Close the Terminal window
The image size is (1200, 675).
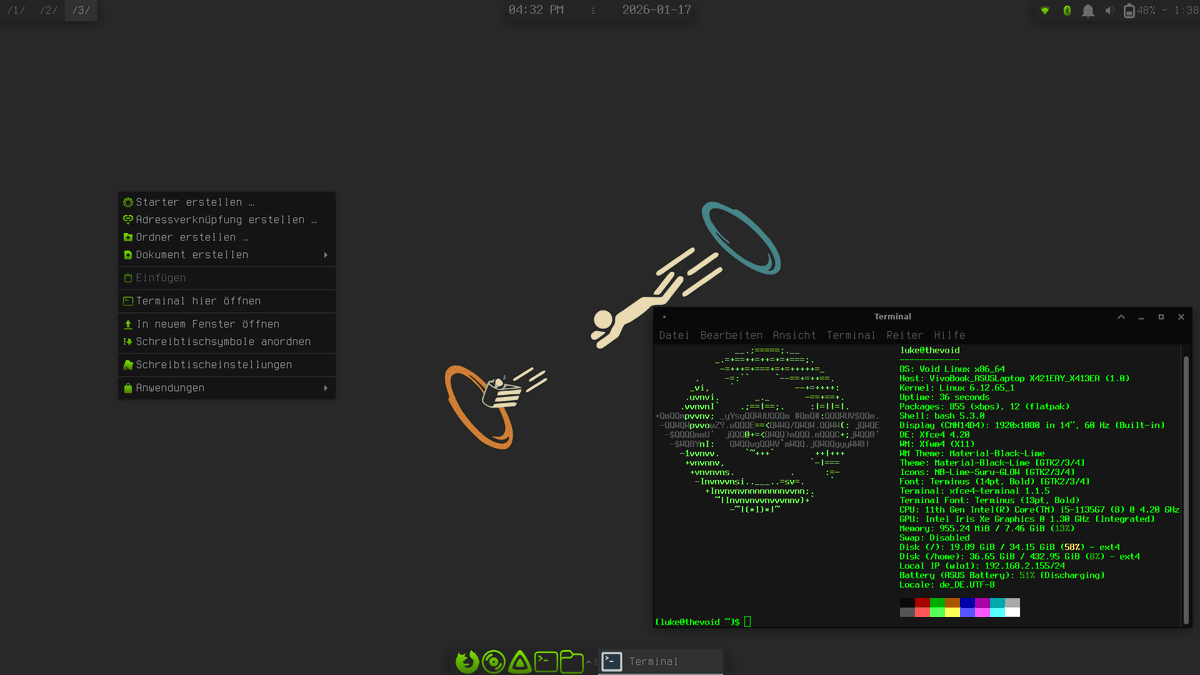(x=1181, y=317)
